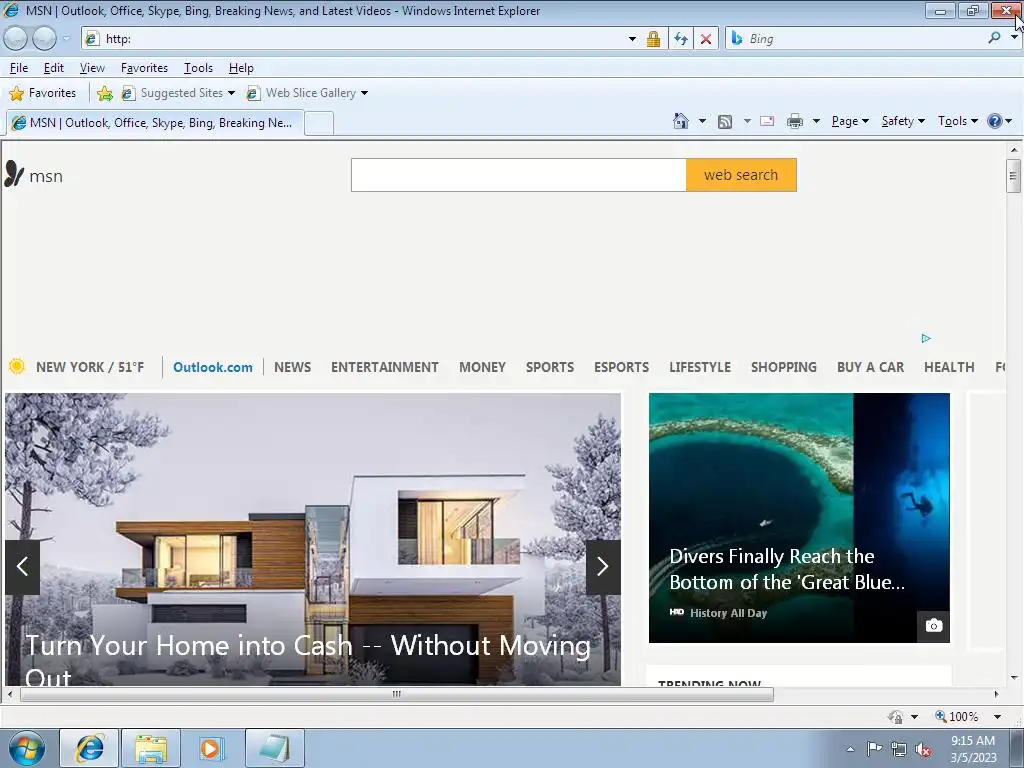Open Favorites star button

(43, 93)
